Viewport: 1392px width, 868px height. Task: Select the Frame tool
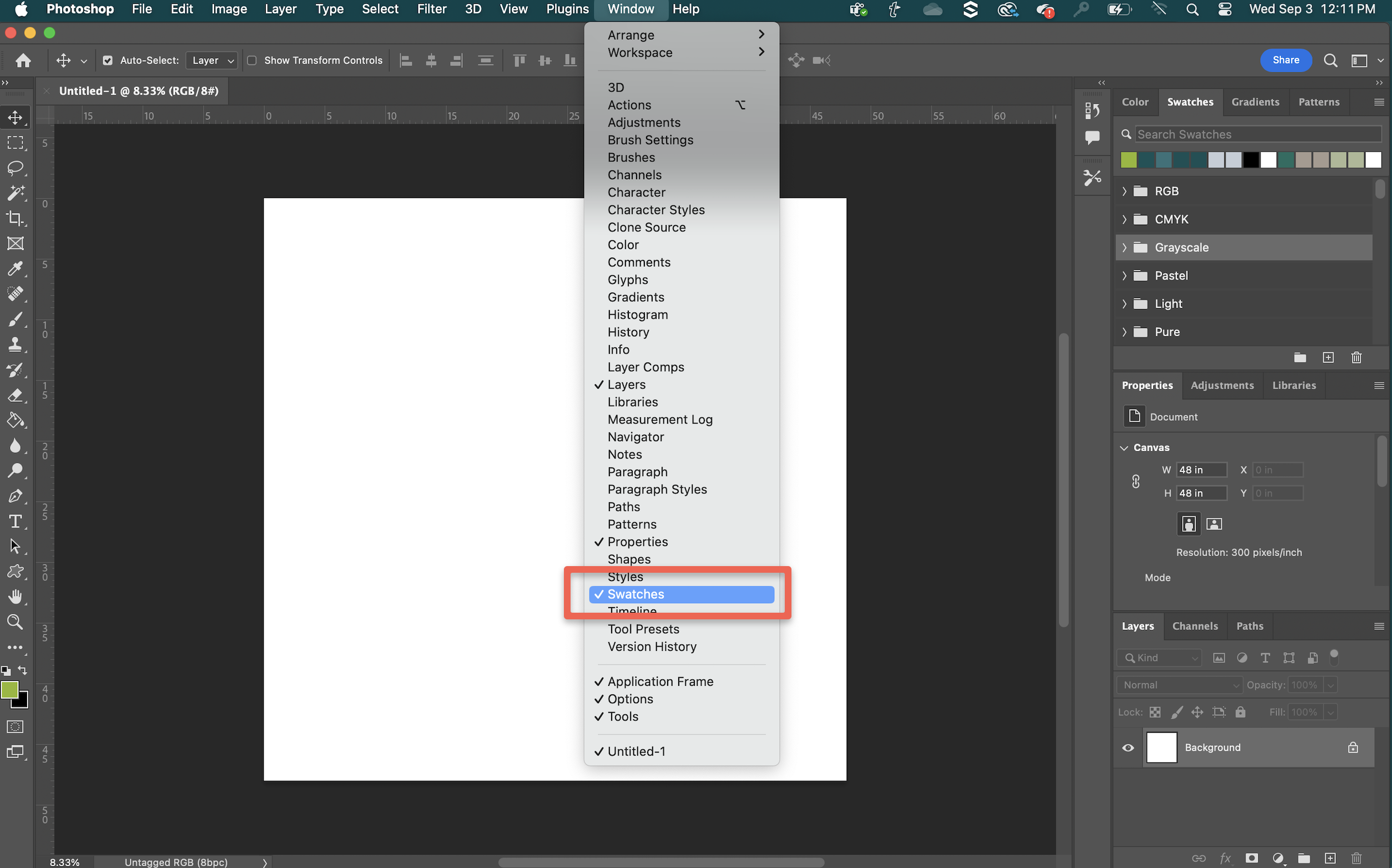pyautogui.click(x=16, y=244)
